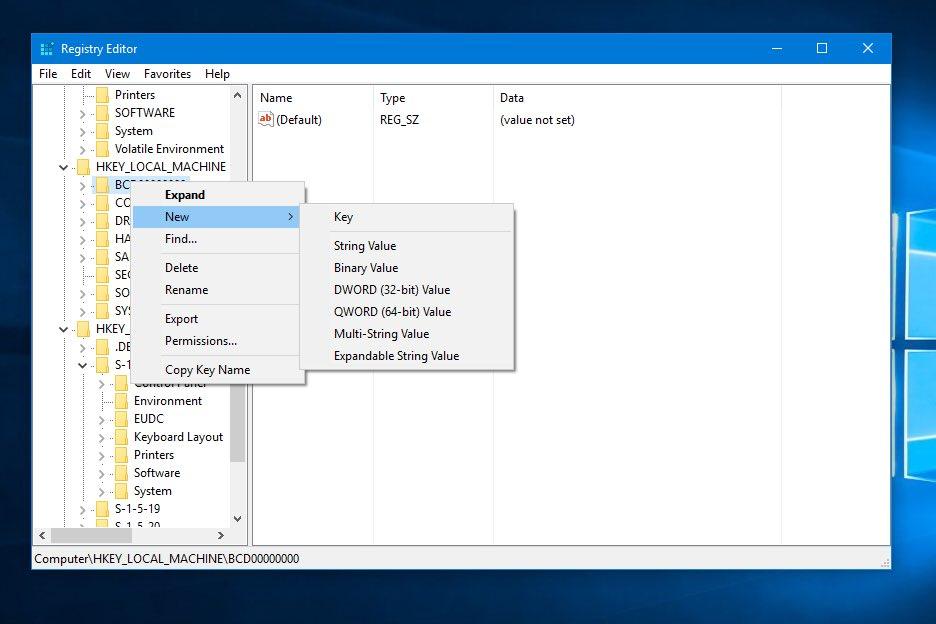Expand the S-1-5-19 key
The height and width of the screenshot is (624, 936).
[x=82, y=509]
